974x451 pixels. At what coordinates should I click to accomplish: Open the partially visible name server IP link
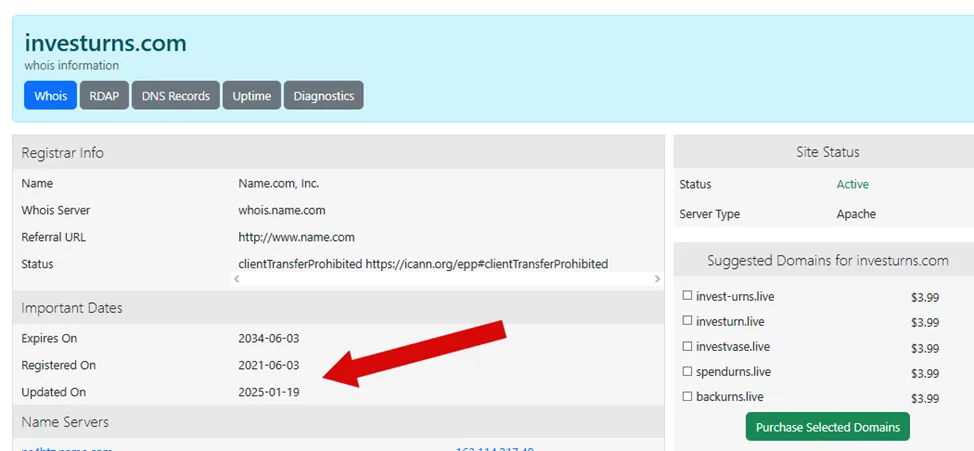pyautogui.click(x=494, y=449)
